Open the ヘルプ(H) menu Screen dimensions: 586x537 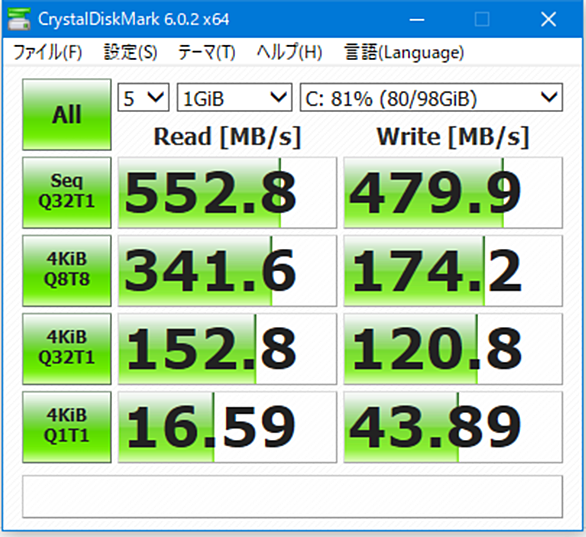point(289,52)
